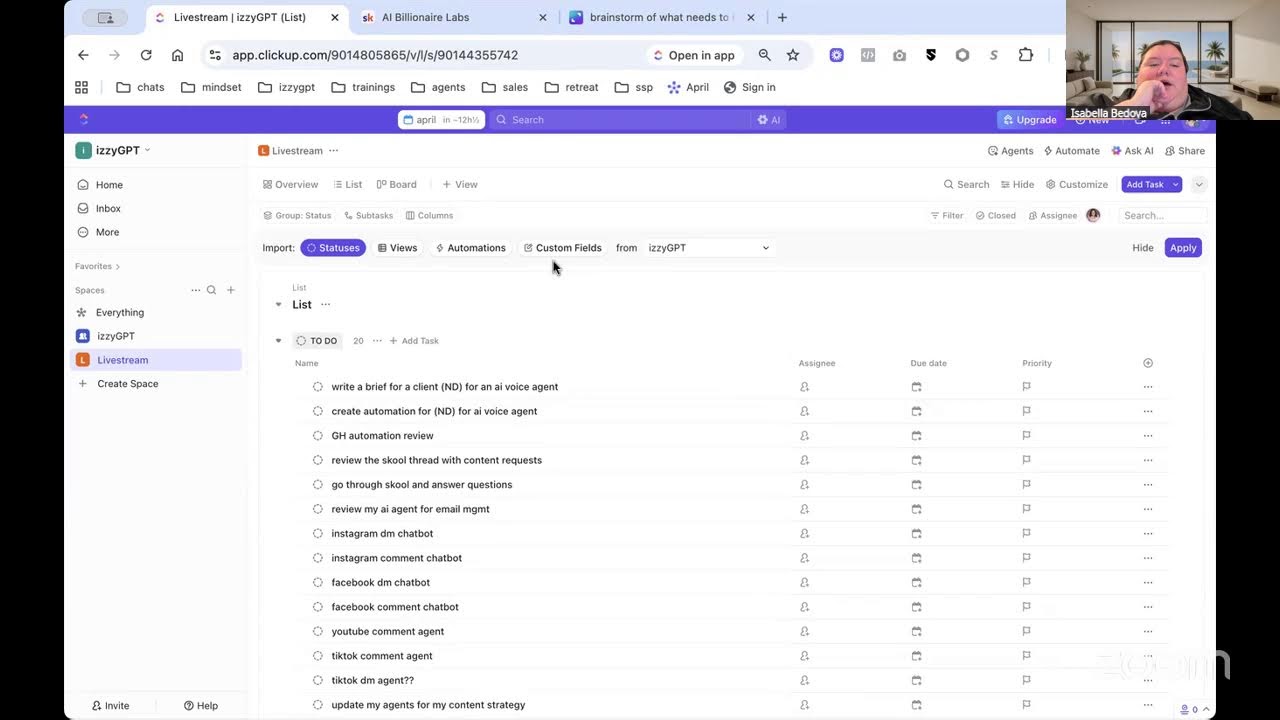Viewport: 1280px width, 720px height.
Task: Toggle status circle for review the skool thread
Action: tap(317, 460)
